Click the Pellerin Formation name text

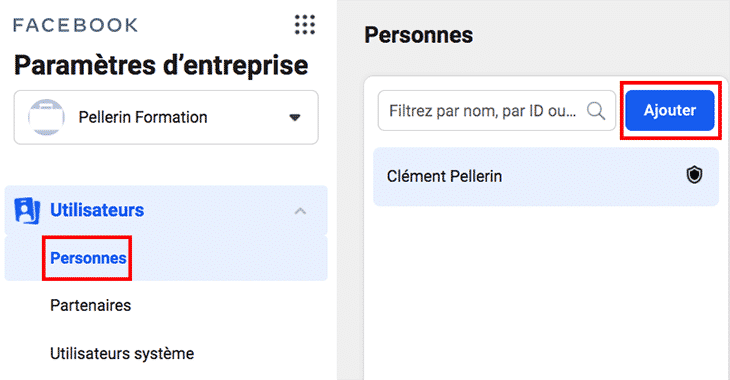143,117
